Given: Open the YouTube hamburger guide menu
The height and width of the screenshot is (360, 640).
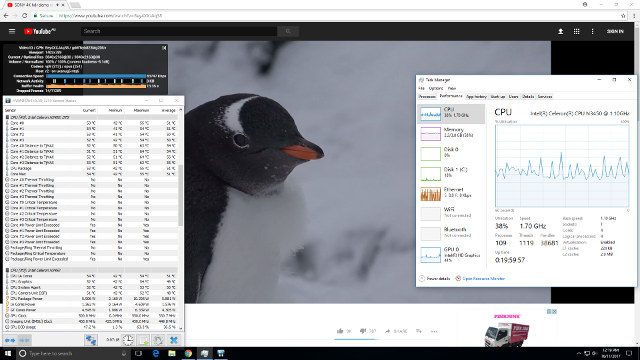Looking at the screenshot, I should [12, 31].
